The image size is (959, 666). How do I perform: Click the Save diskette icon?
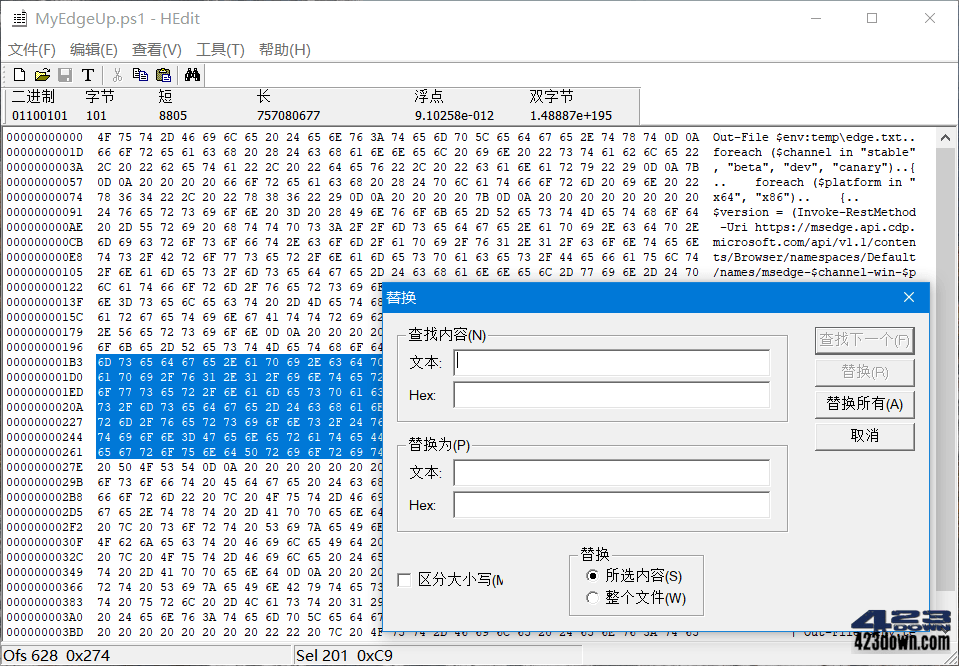64,74
